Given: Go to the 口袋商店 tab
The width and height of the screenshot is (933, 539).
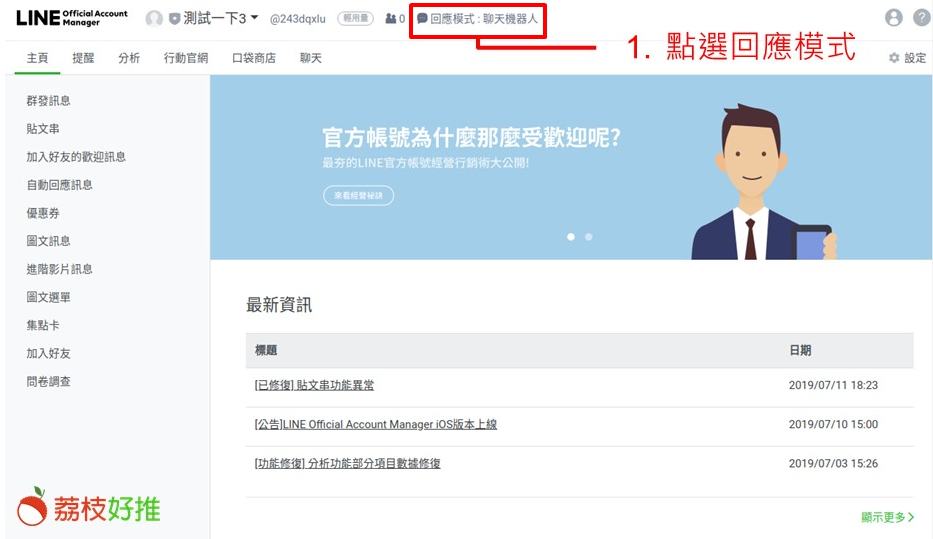Looking at the screenshot, I should [254, 58].
